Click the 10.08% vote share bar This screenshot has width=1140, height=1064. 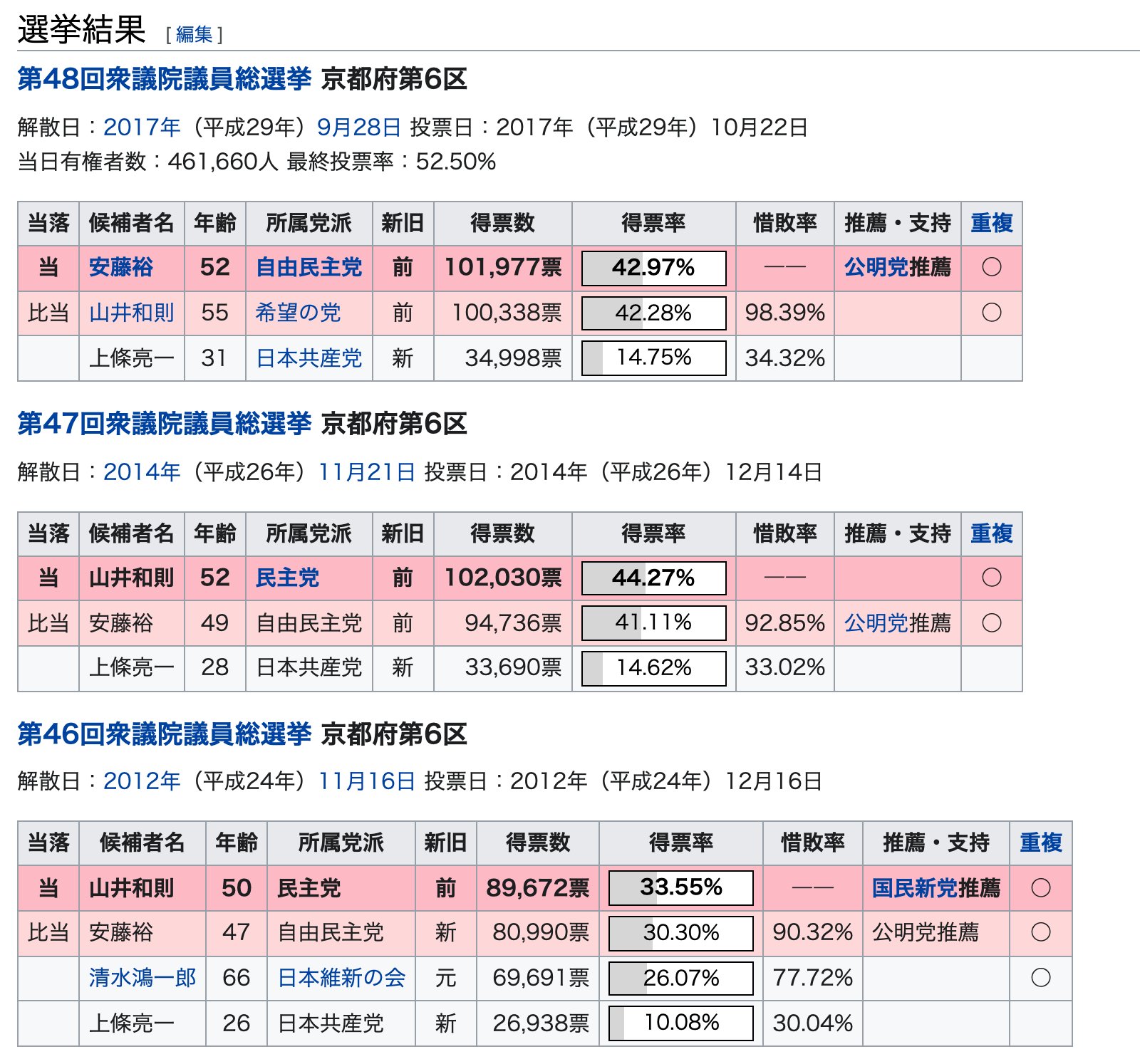680,1023
